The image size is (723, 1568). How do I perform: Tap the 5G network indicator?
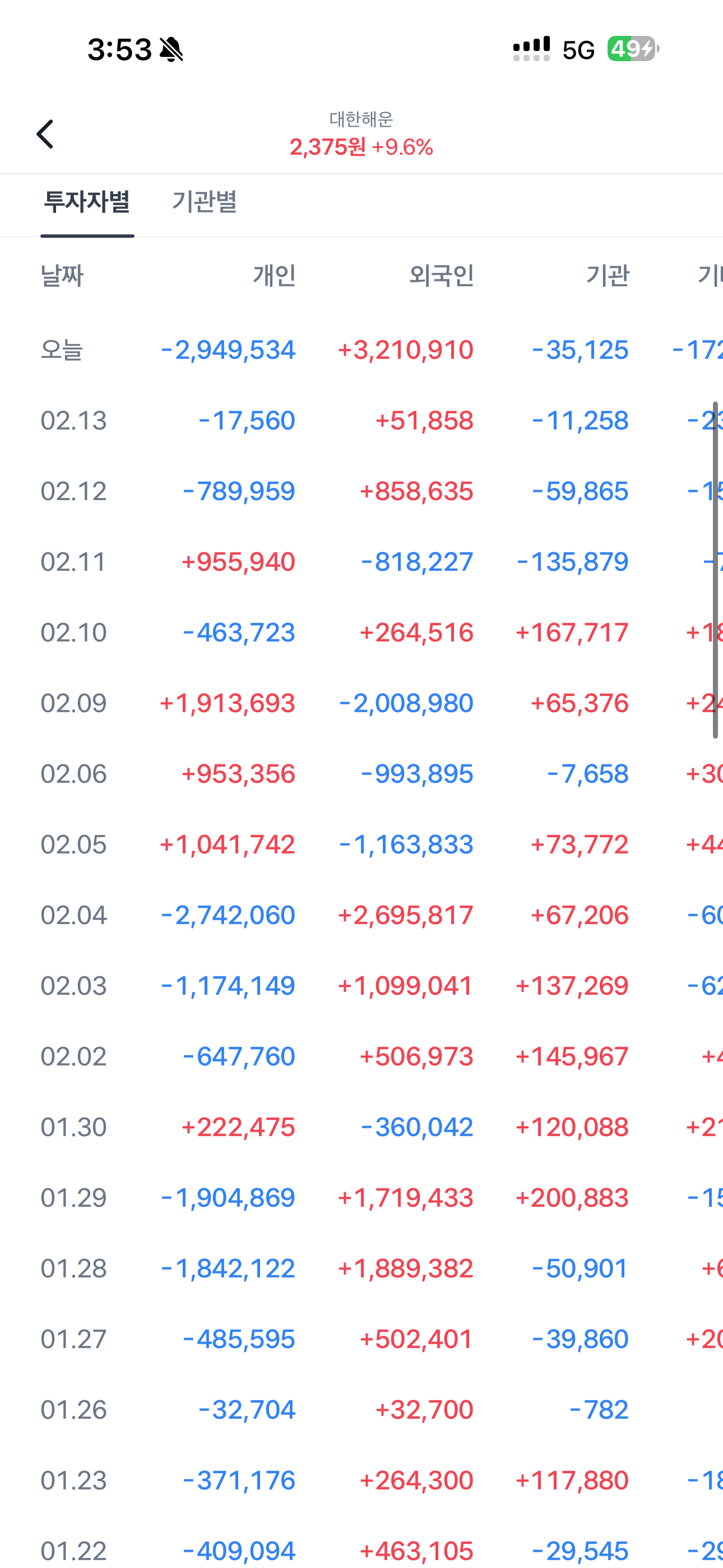pos(578,50)
